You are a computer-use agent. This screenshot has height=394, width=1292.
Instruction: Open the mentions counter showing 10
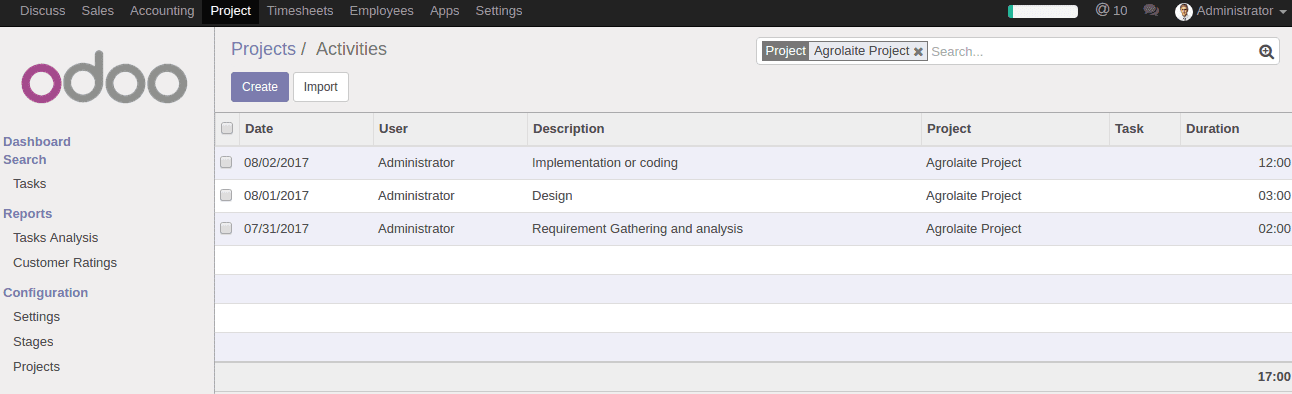coord(1111,11)
